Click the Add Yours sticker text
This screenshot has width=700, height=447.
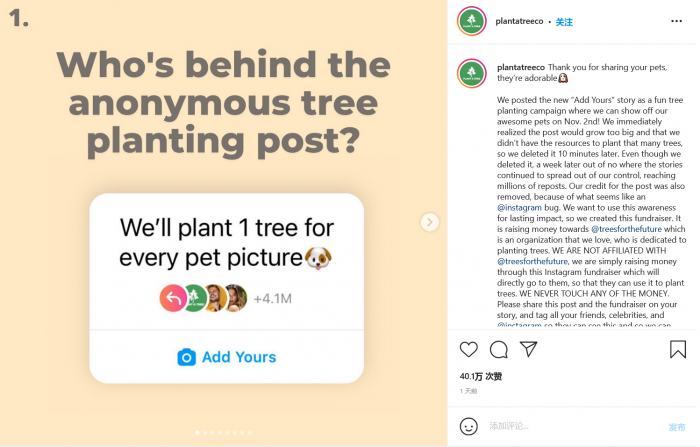239,357
